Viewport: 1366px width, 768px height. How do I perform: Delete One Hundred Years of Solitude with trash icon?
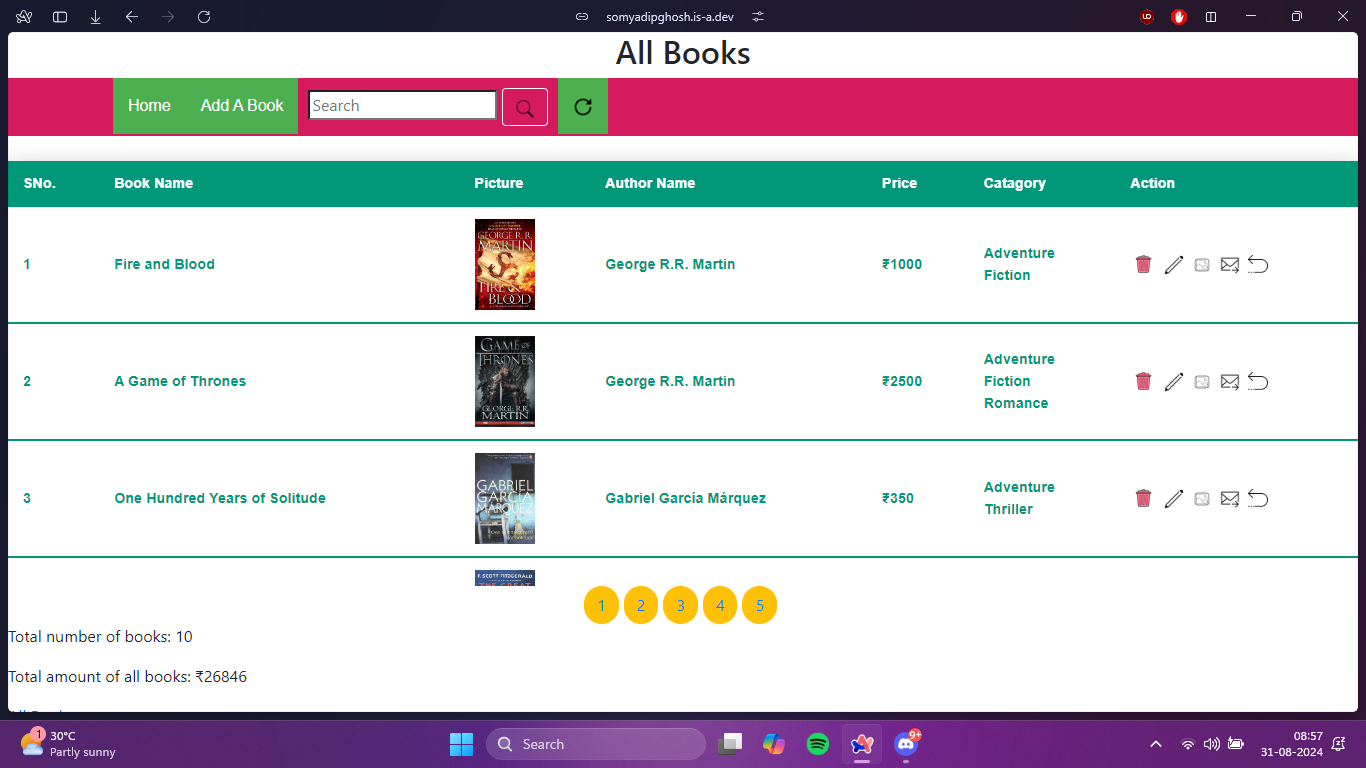1142,498
